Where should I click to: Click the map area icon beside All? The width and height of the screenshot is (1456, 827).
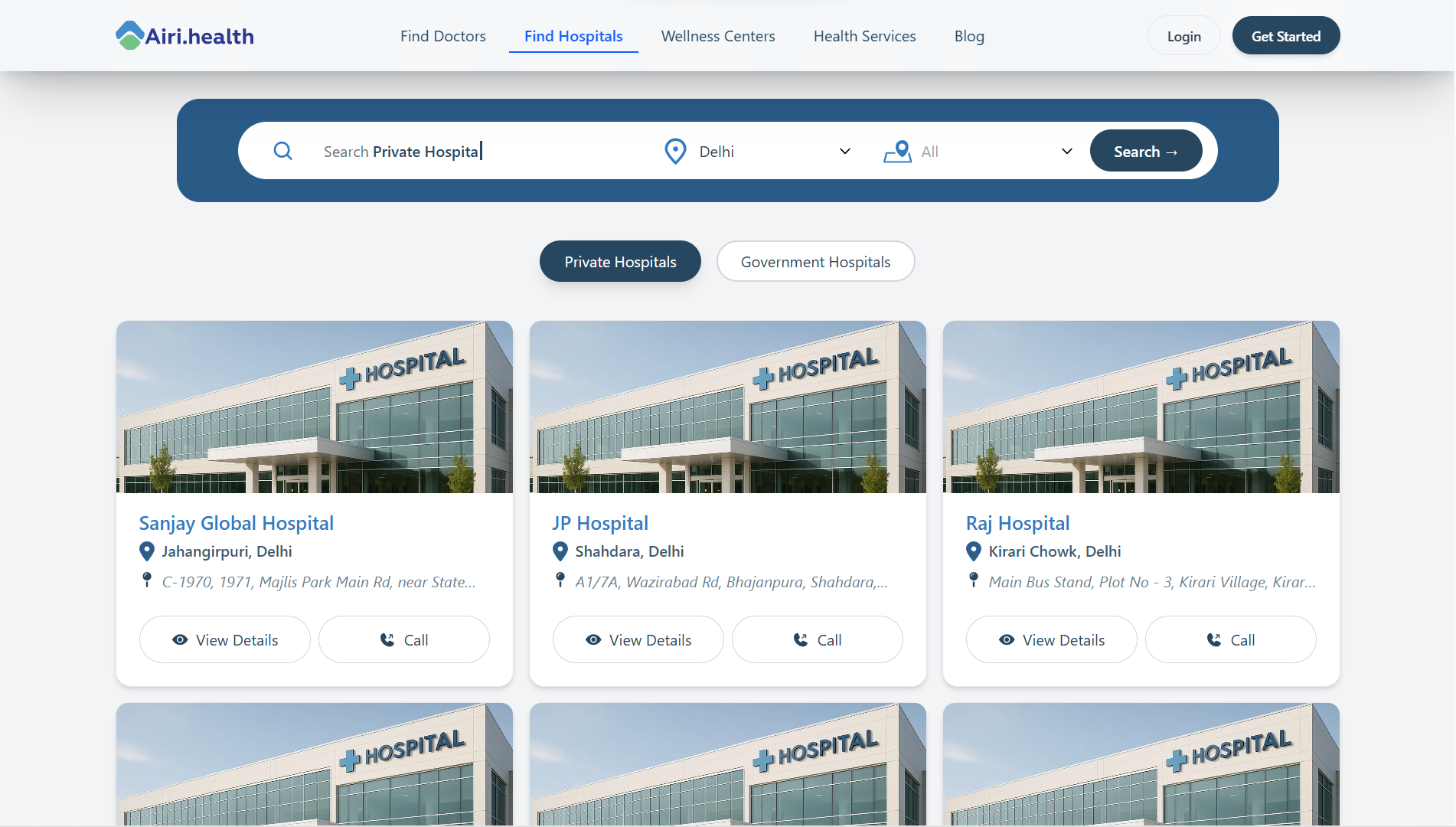(897, 151)
